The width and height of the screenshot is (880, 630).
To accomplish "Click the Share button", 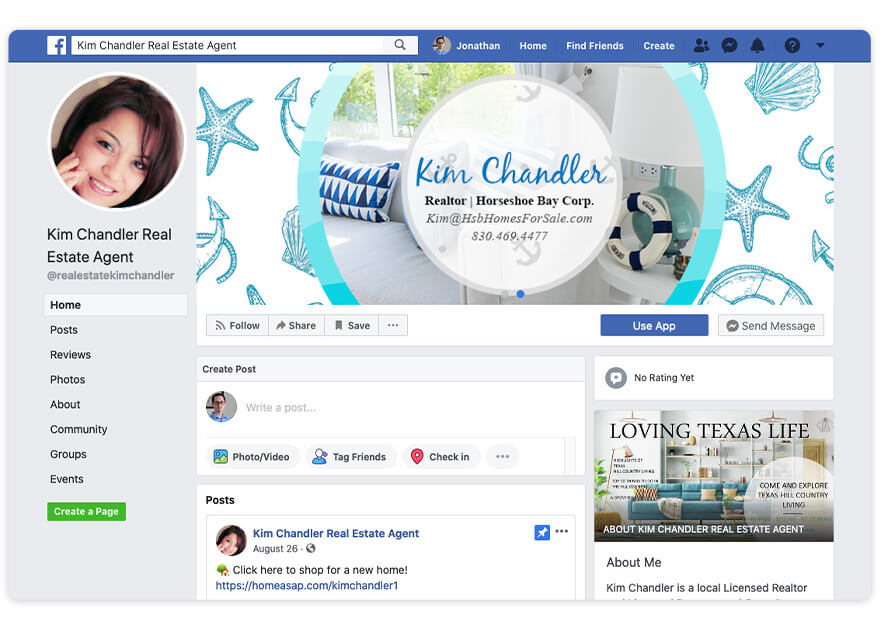I will click(296, 325).
